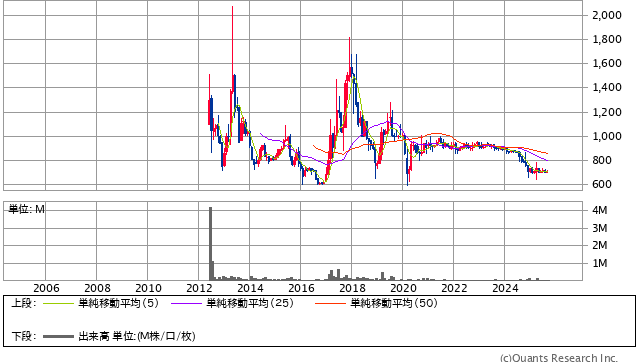This screenshot has width=638, height=362.
Task: Click the red 50-period moving average legend line
Action: click(x=330, y=303)
